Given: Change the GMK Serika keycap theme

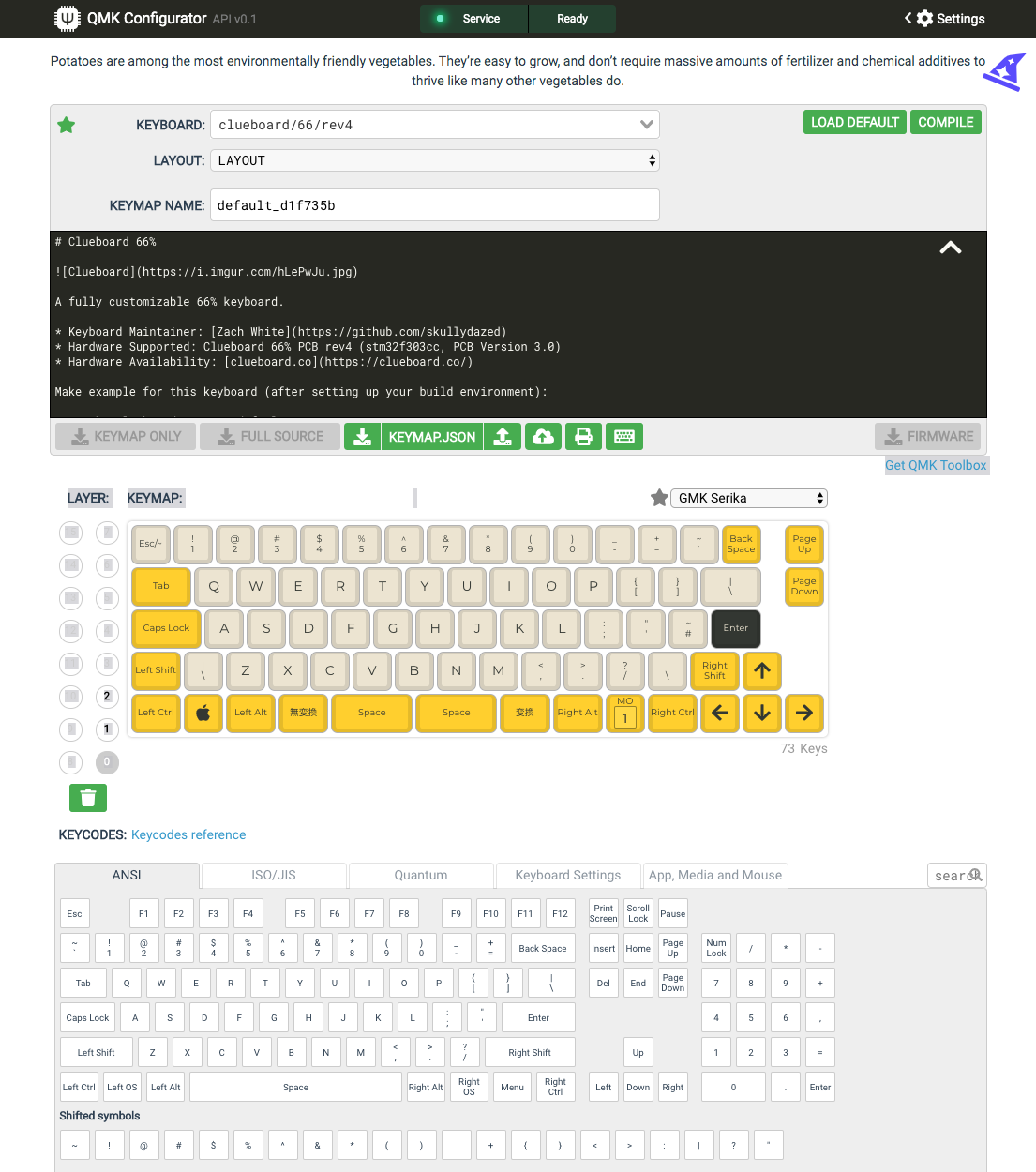Looking at the screenshot, I should coord(748,498).
